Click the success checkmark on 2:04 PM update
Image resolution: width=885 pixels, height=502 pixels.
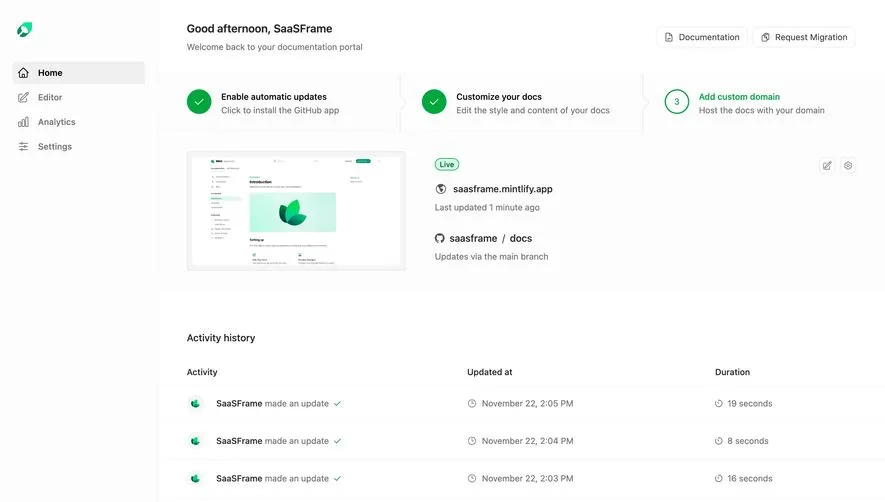337,441
